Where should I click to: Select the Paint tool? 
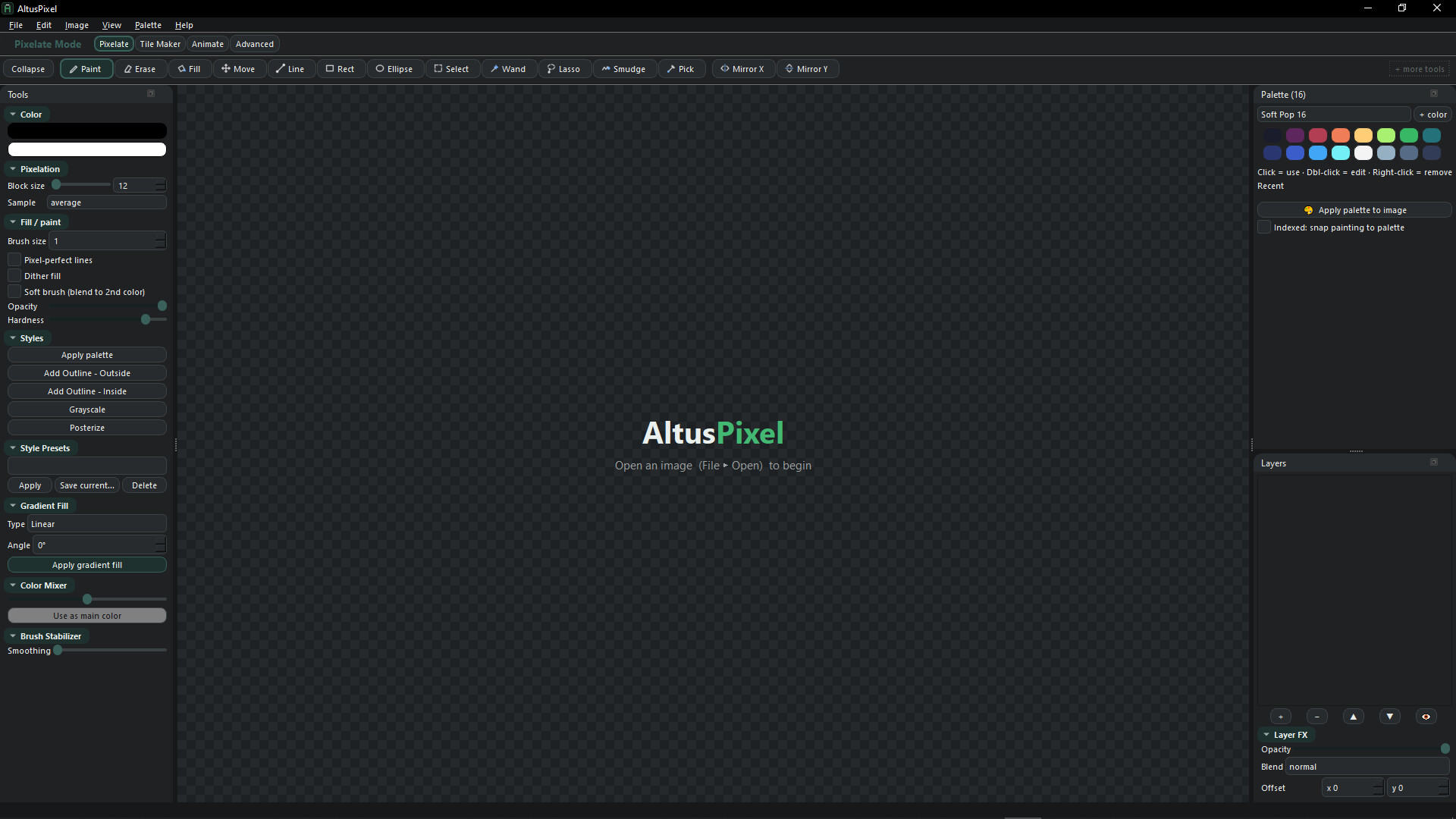(x=86, y=69)
